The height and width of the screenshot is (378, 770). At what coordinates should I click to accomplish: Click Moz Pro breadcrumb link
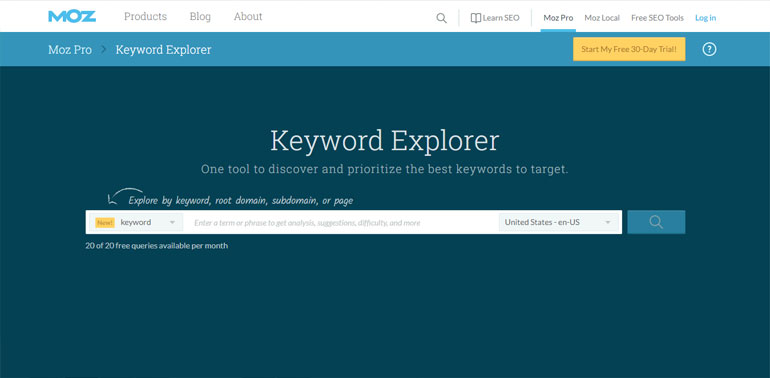point(70,50)
